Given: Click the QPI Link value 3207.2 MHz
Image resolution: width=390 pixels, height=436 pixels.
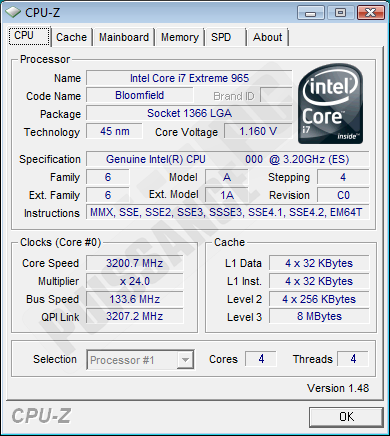Looking at the screenshot, I should click(x=135, y=316).
